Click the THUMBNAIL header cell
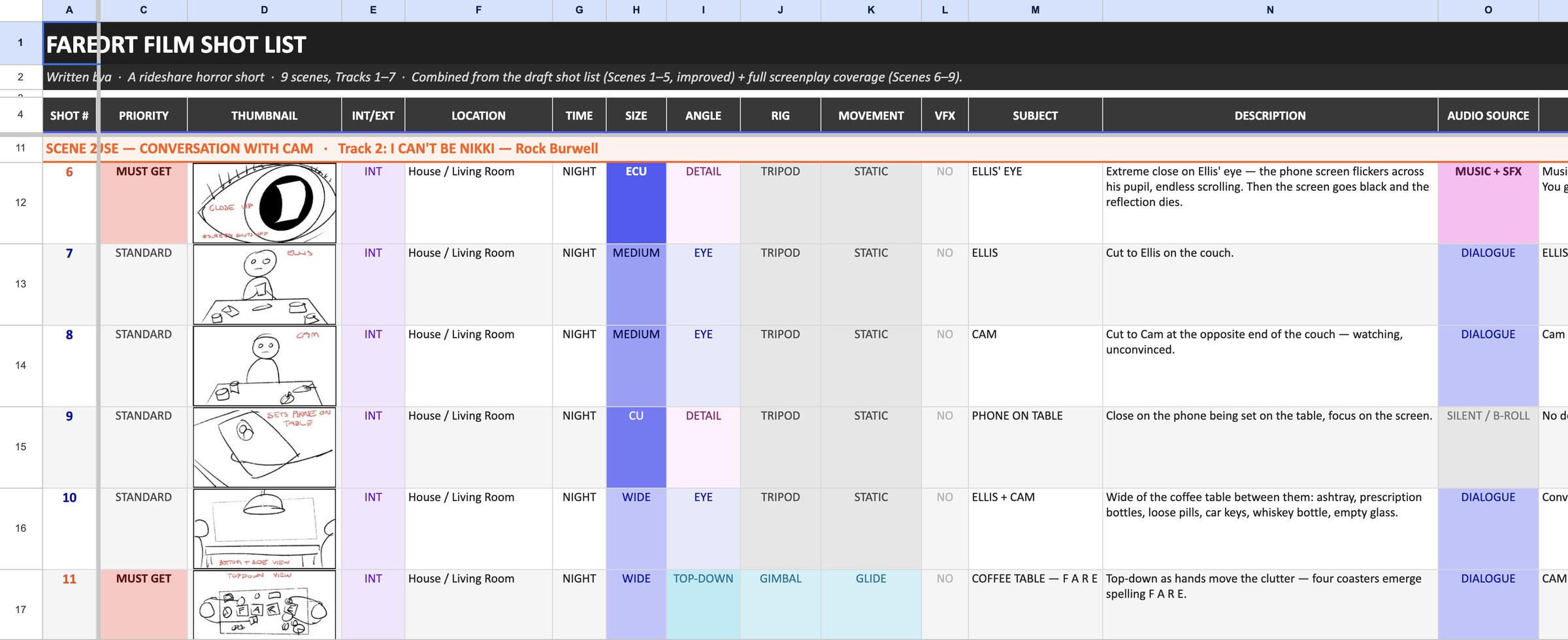The image size is (1568, 640). point(265,116)
